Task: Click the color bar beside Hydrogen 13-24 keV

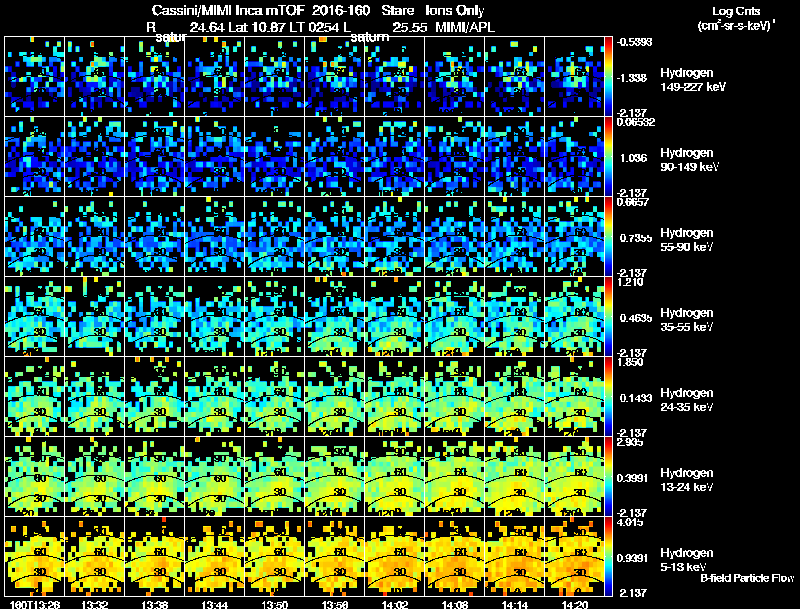Action: [x=608, y=476]
